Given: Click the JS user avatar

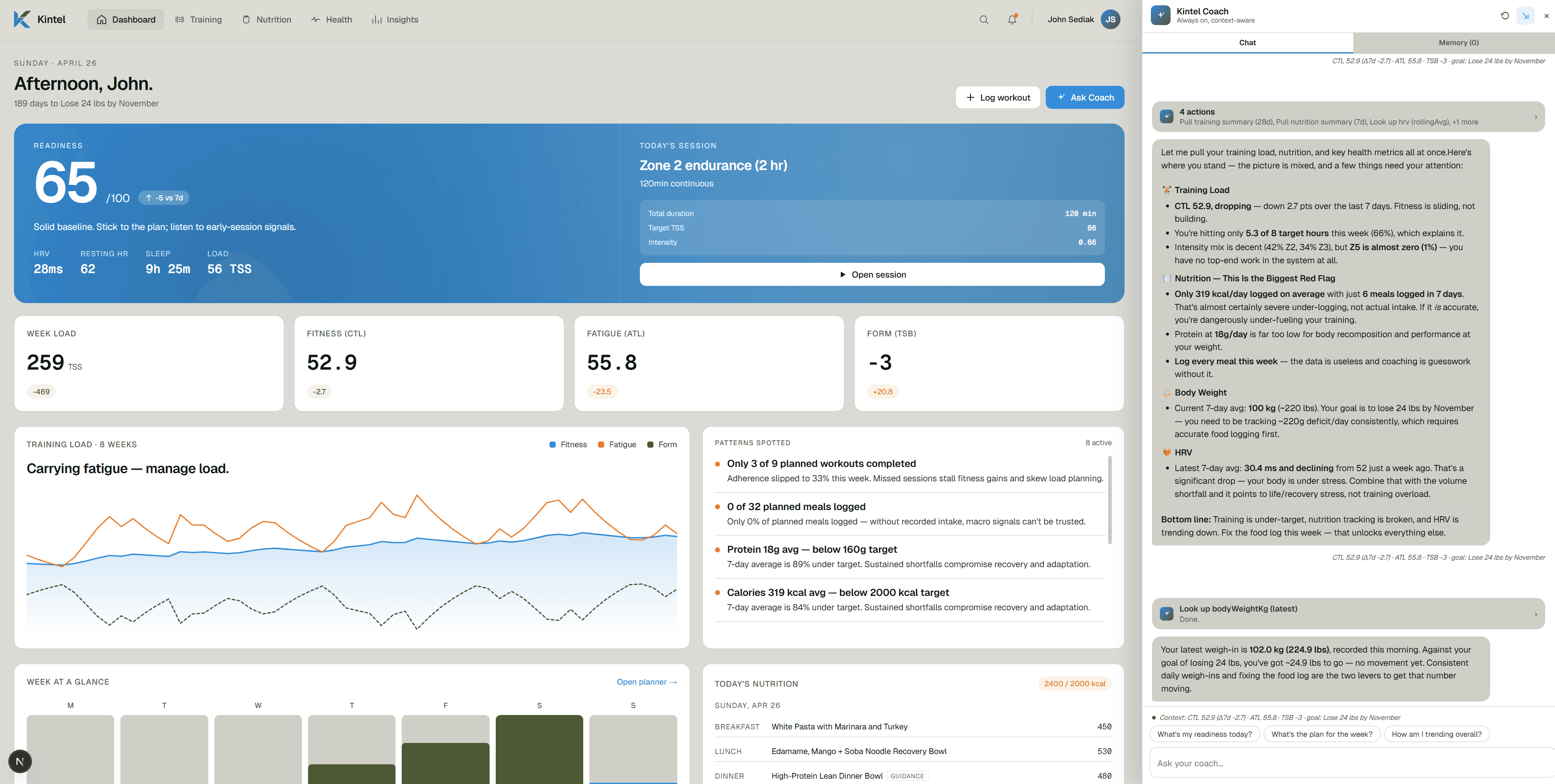Looking at the screenshot, I should 1111,19.
